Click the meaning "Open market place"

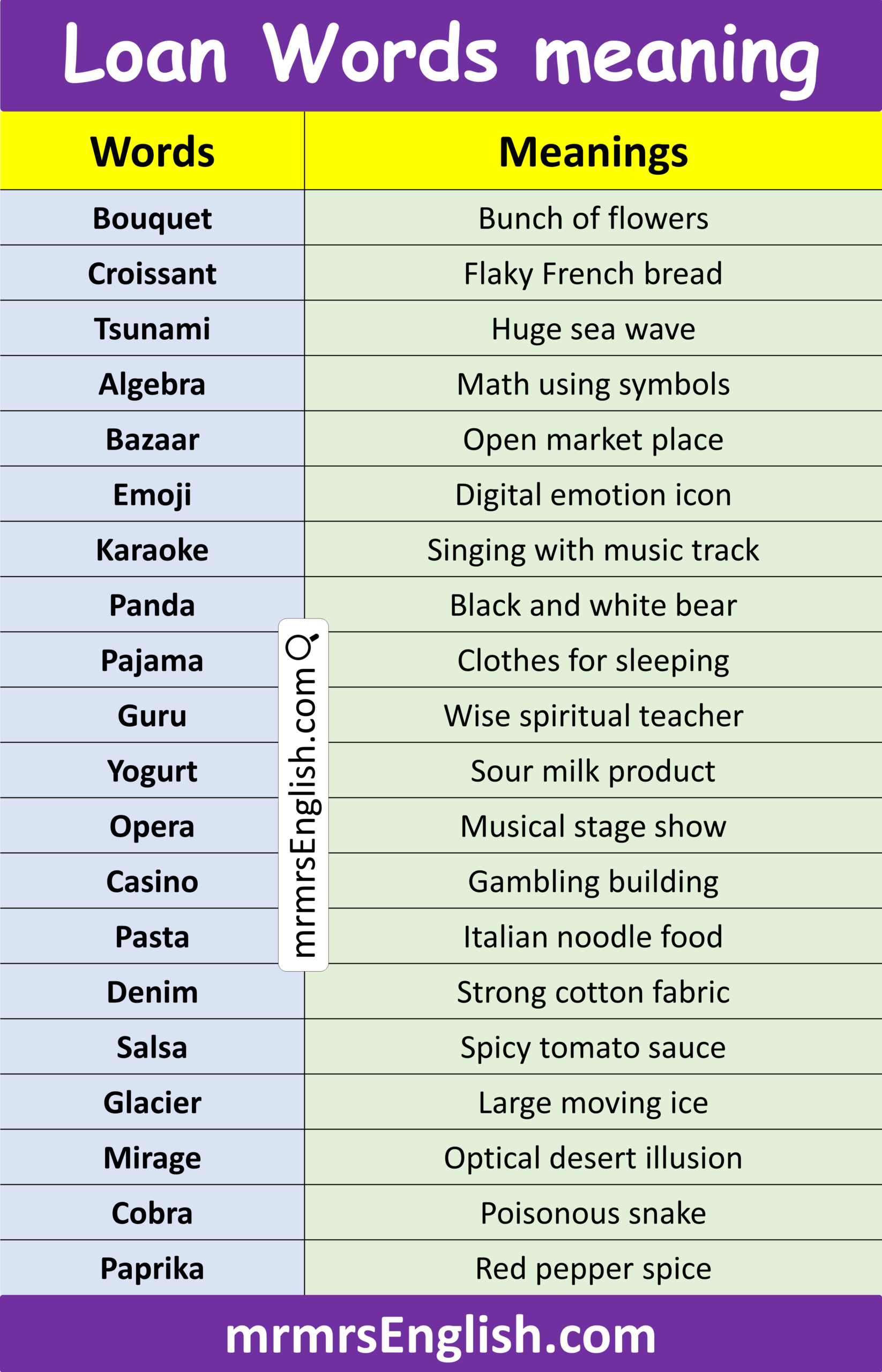click(593, 439)
